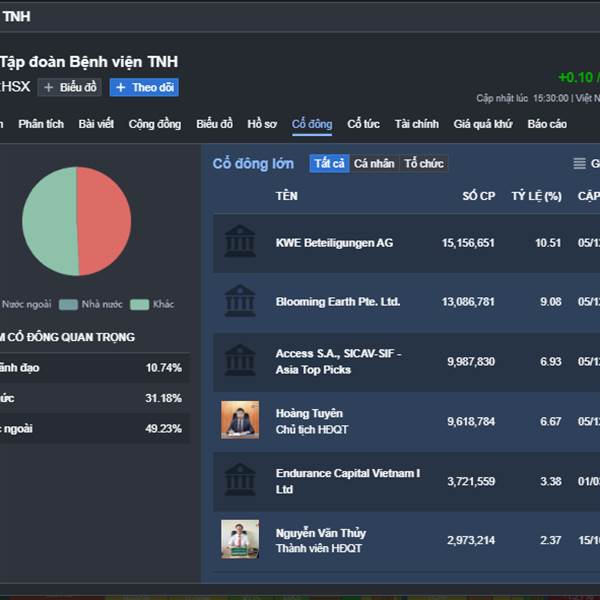Click Blooming Earth Pte. Ltd. institution icon
This screenshot has width=600, height=600.
[240, 301]
